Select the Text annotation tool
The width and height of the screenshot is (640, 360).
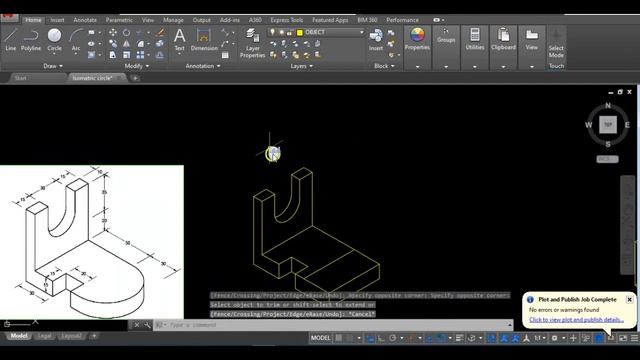coord(180,40)
